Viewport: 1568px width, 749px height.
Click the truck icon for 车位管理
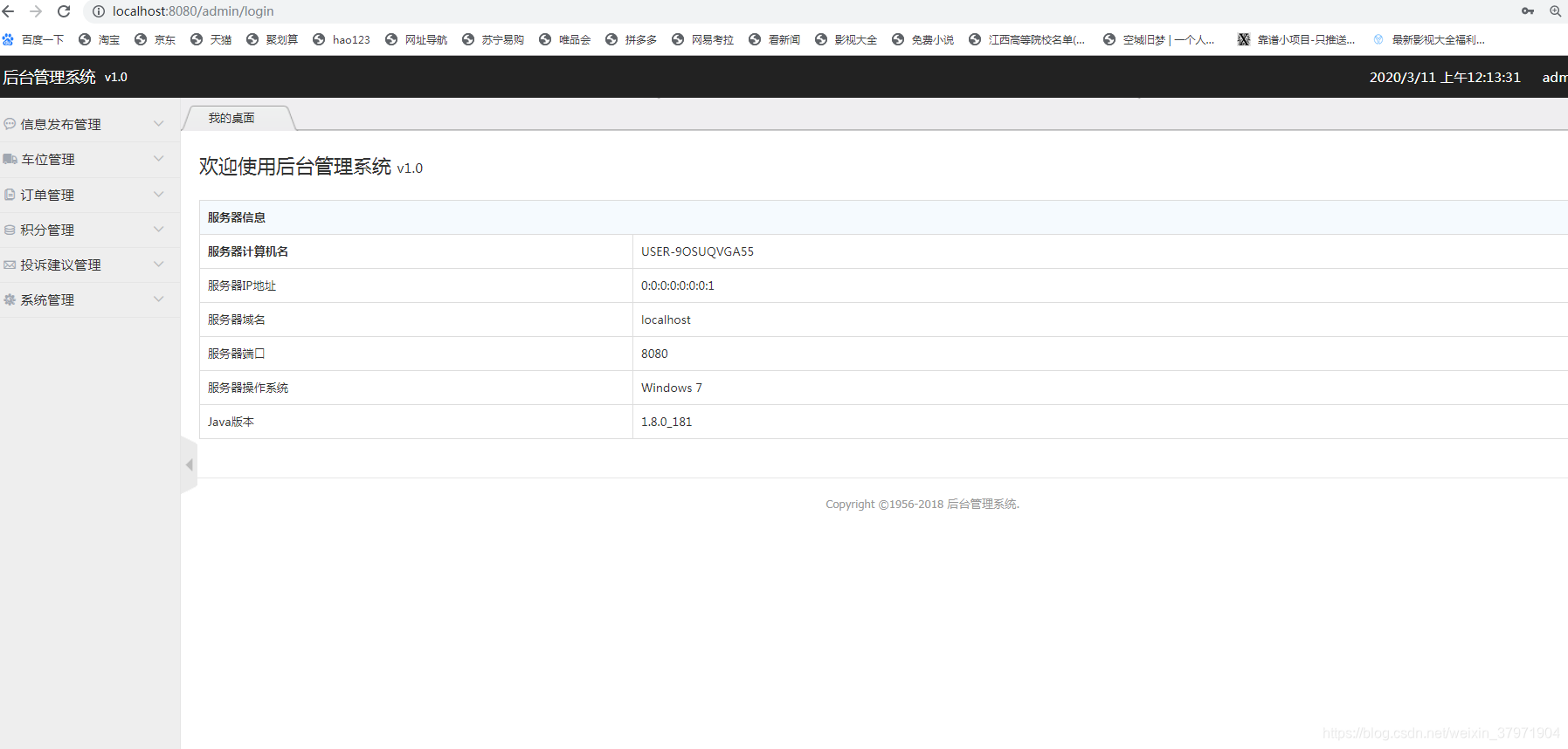tap(10, 159)
